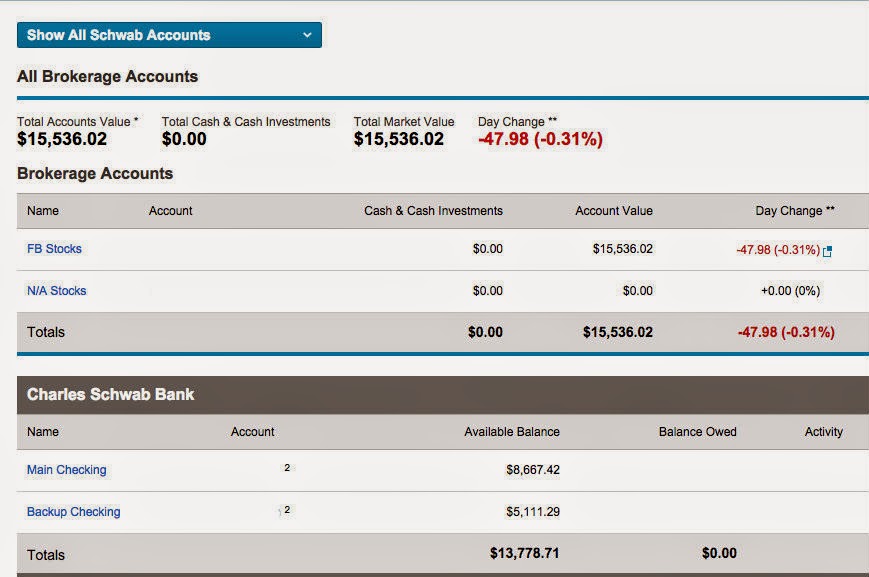The height and width of the screenshot is (577, 869).
Task: Click the Brokerage Accounts heading above the table
Action: [x=95, y=173]
